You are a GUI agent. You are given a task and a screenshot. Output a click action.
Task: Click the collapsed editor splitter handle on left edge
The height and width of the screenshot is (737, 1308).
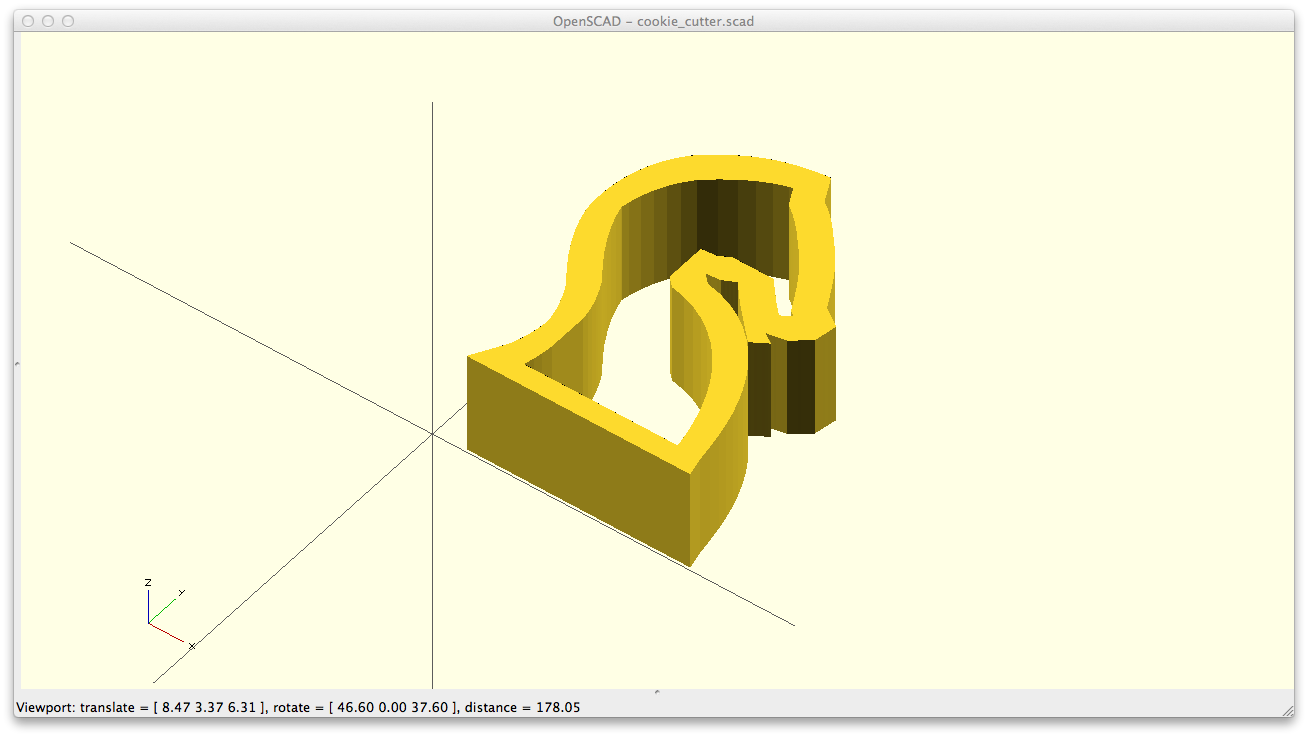click(17, 363)
